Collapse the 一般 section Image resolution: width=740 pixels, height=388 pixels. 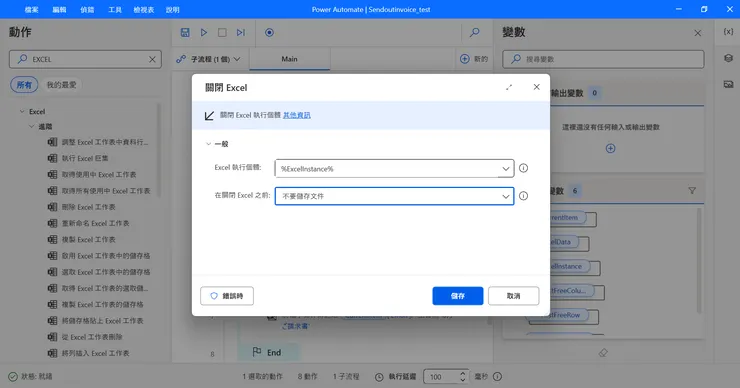209,144
